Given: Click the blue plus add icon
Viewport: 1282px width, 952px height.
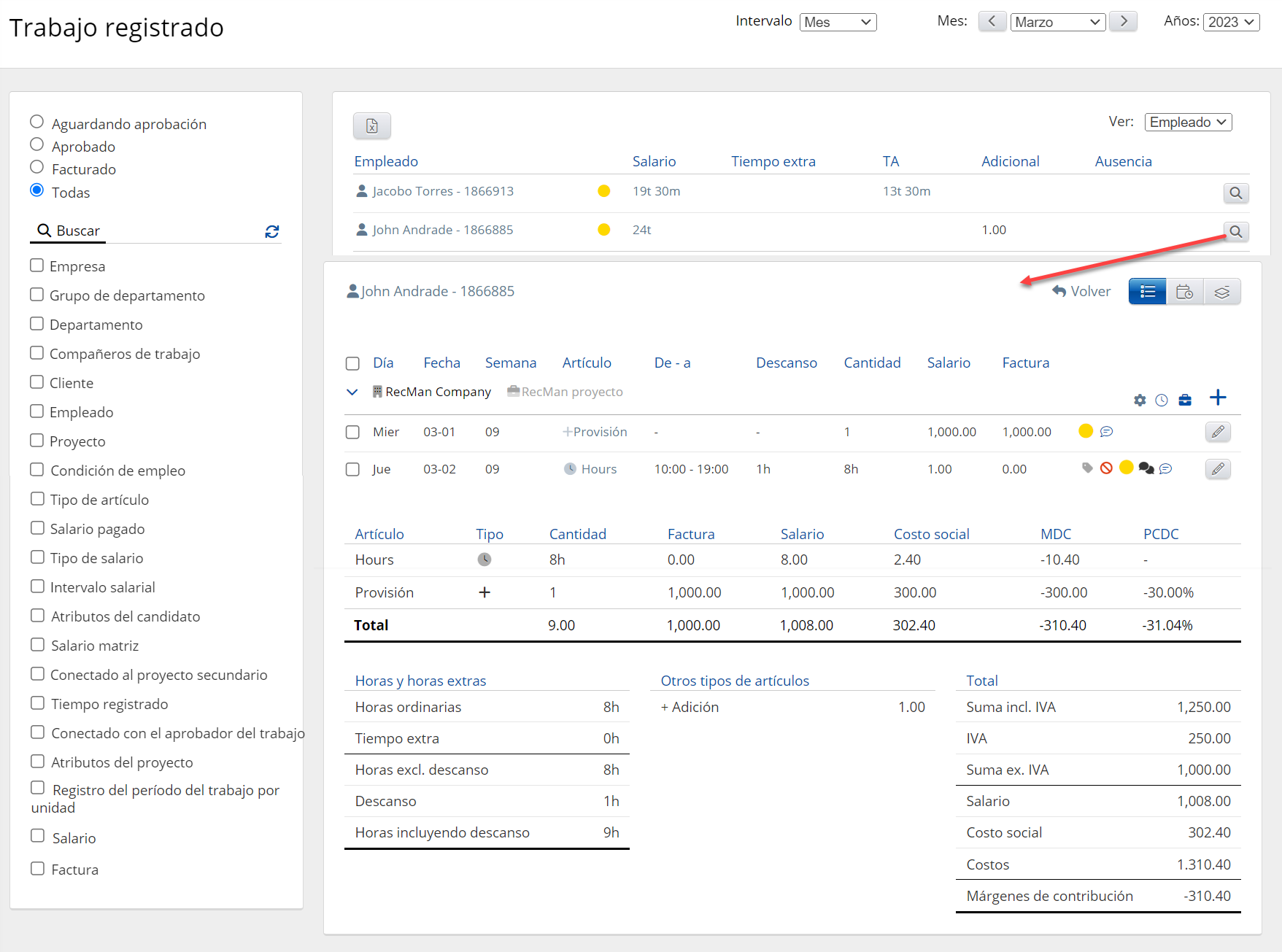Looking at the screenshot, I should (1217, 398).
